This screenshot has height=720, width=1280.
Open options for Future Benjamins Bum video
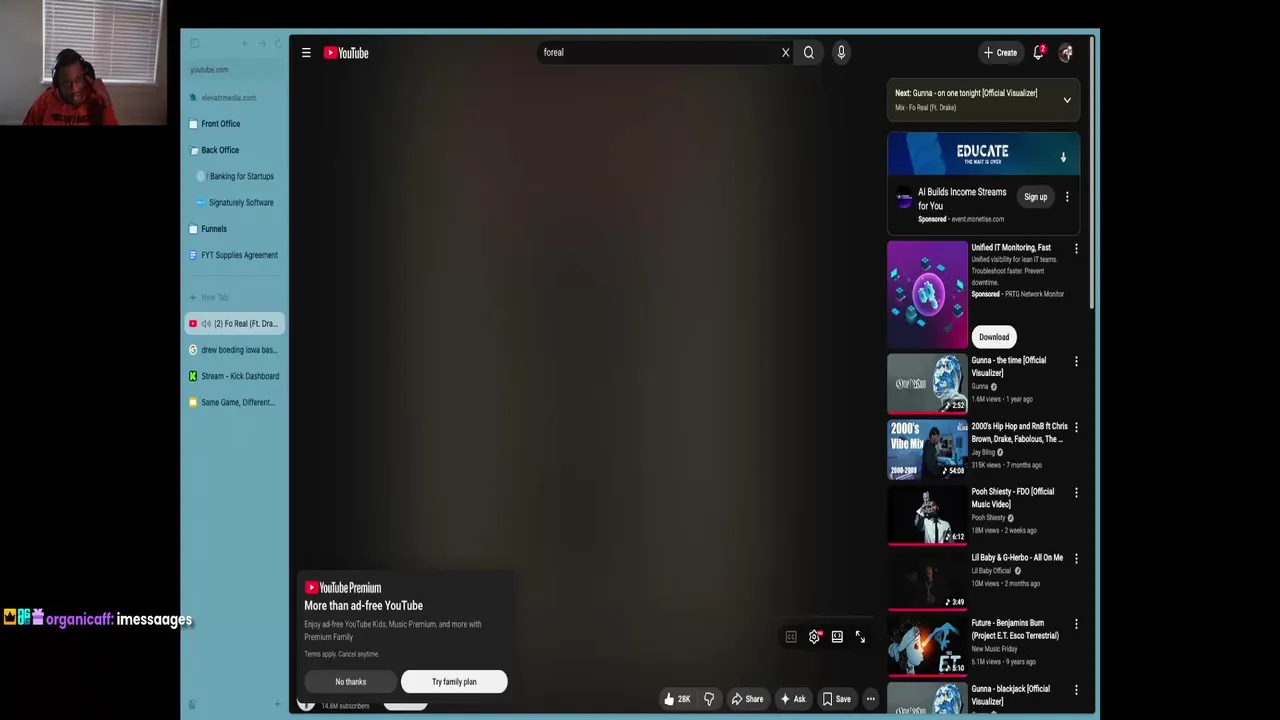click(1076, 624)
